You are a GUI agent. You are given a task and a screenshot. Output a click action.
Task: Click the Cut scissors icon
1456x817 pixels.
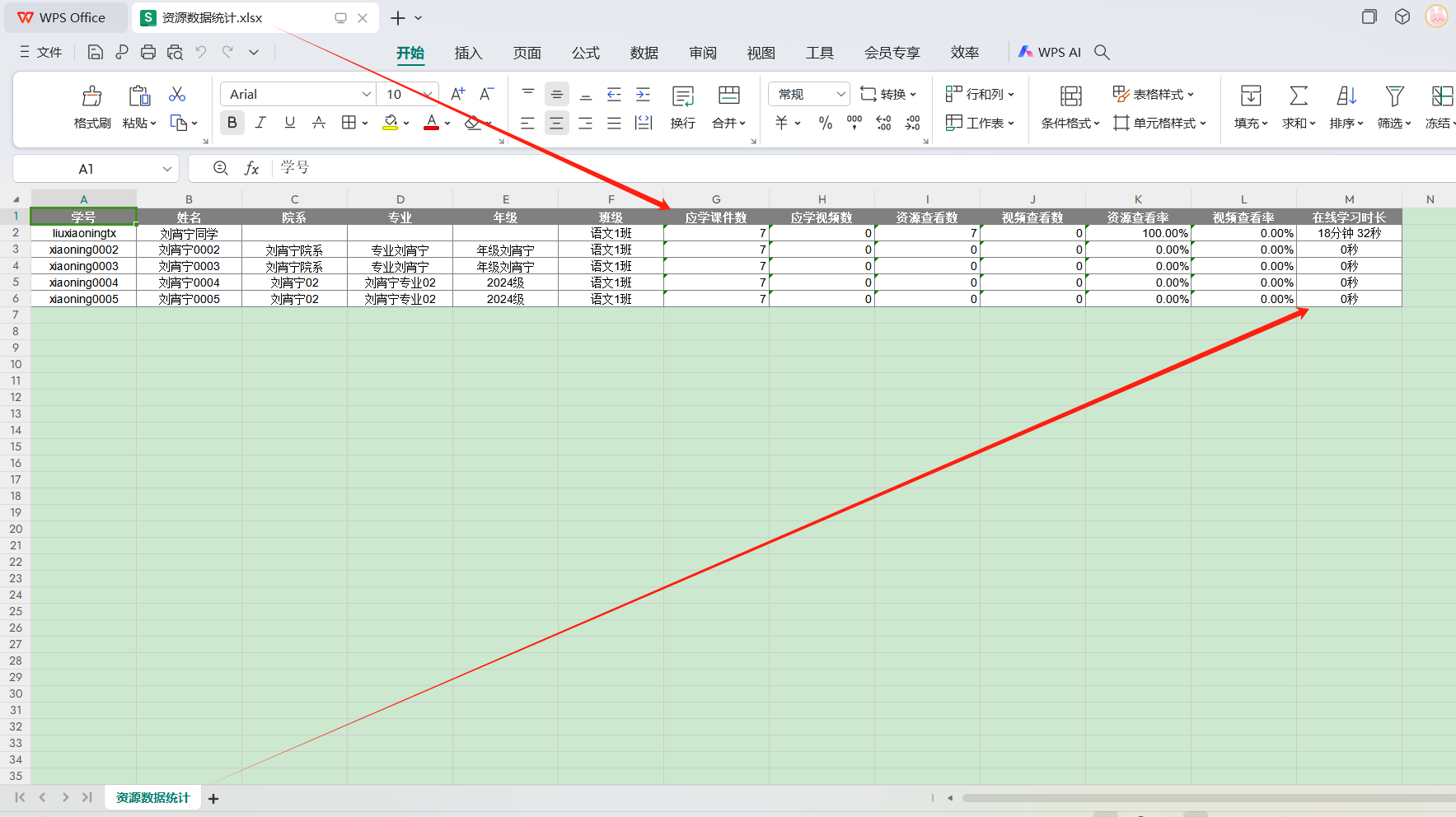coord(177,94)
